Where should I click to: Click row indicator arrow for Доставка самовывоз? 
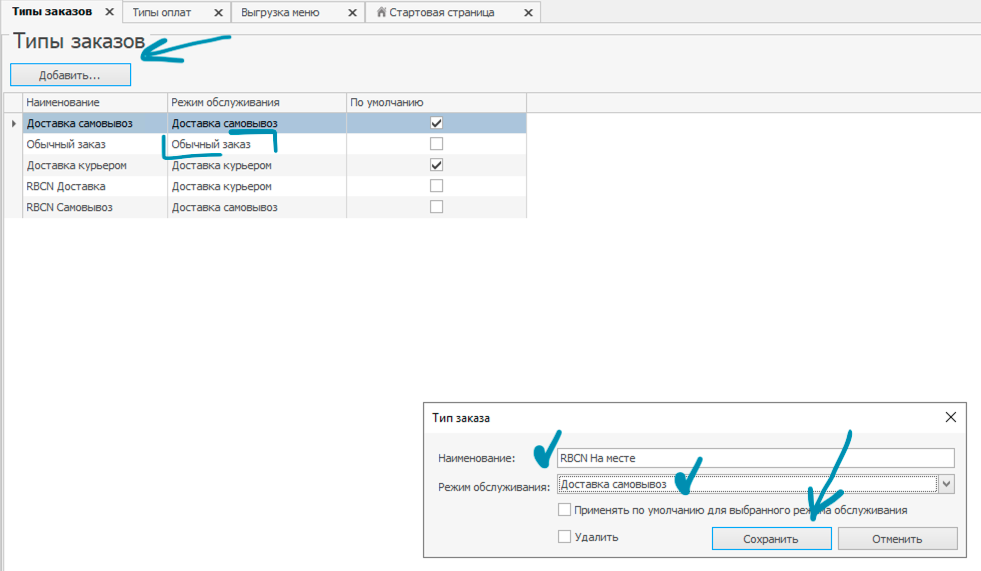(x=13, y=123)
